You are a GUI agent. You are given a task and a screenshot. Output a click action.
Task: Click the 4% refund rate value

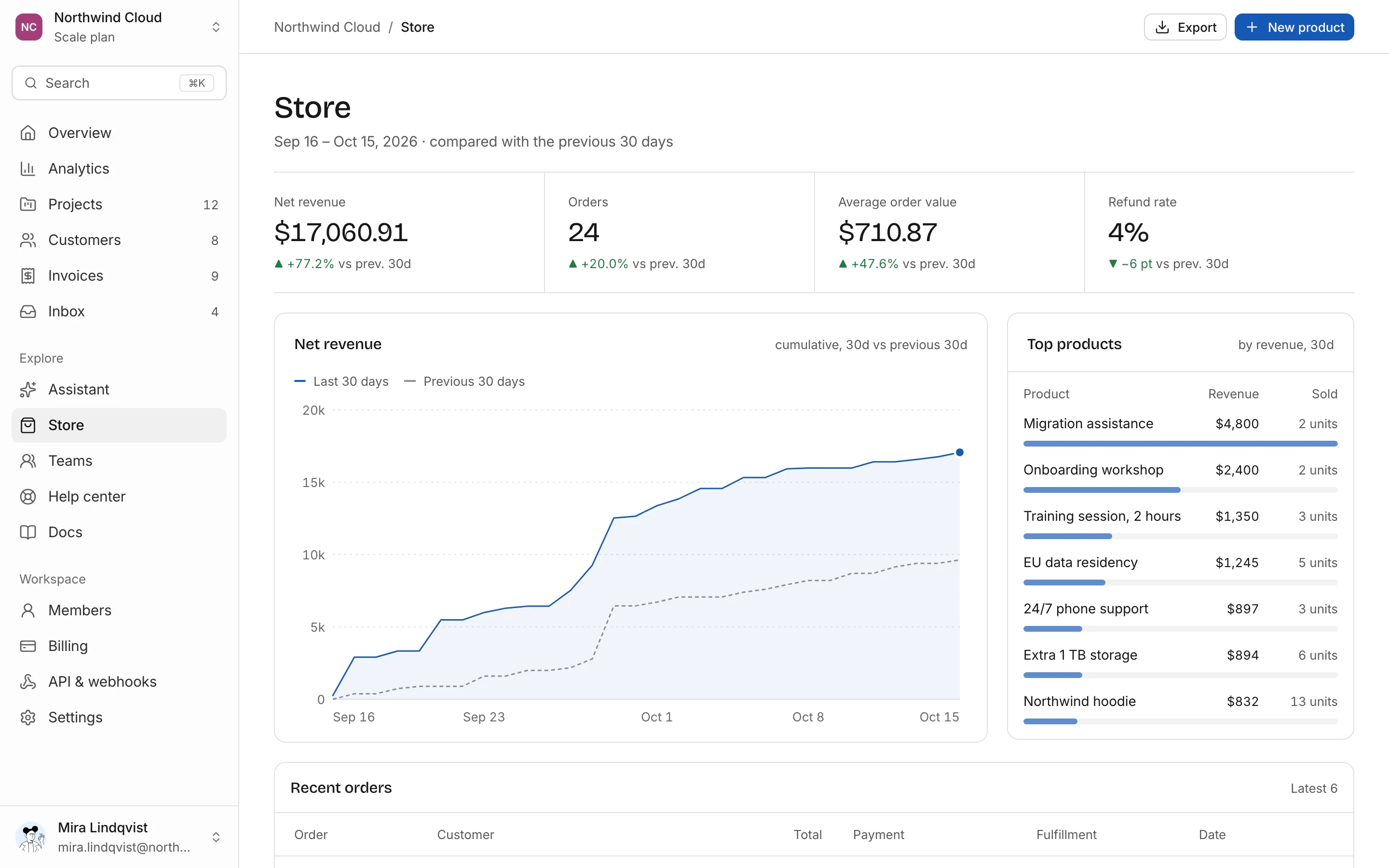[1129, 232]
